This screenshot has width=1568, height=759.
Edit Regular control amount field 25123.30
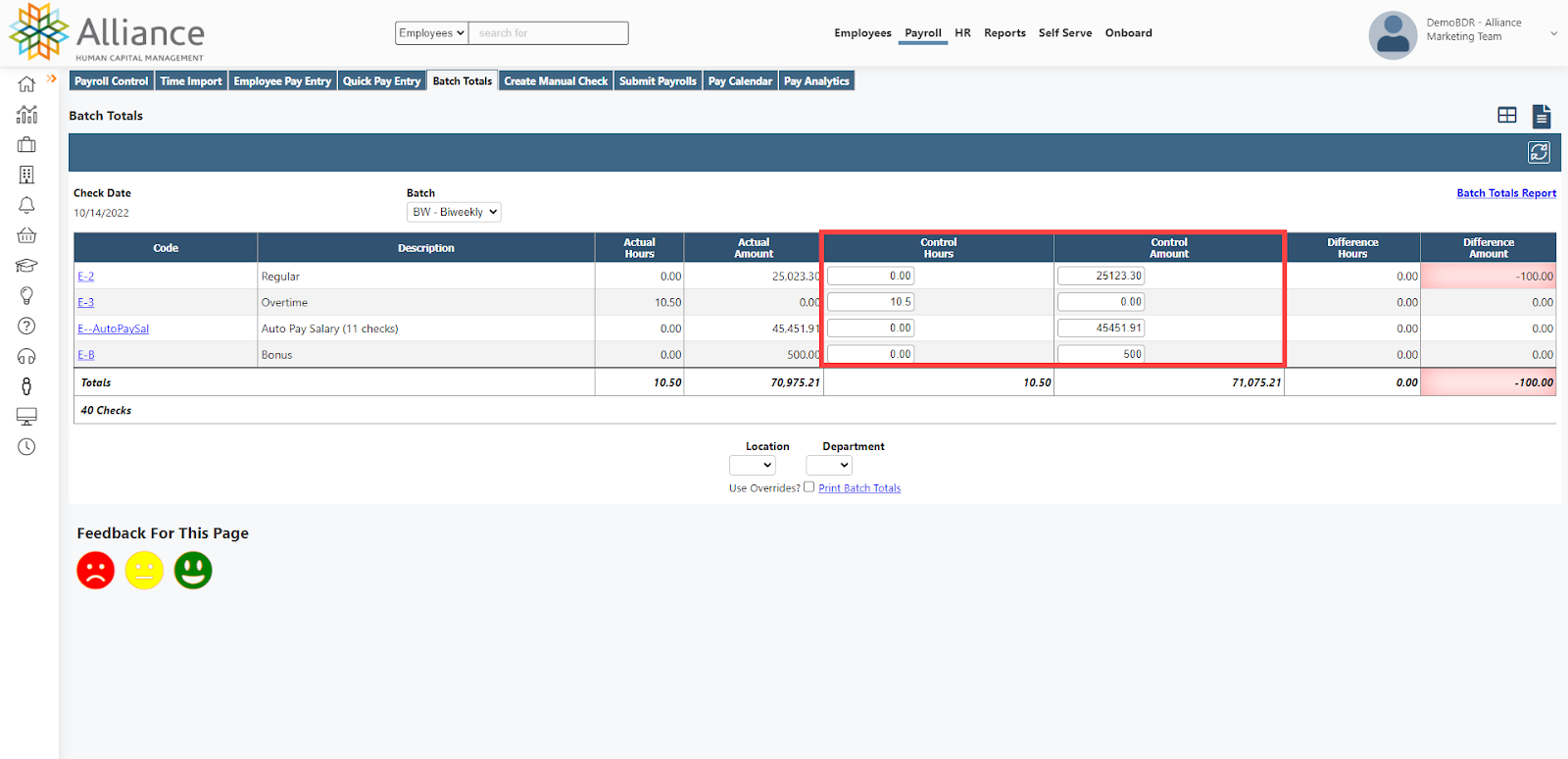tap(1101, 277)
